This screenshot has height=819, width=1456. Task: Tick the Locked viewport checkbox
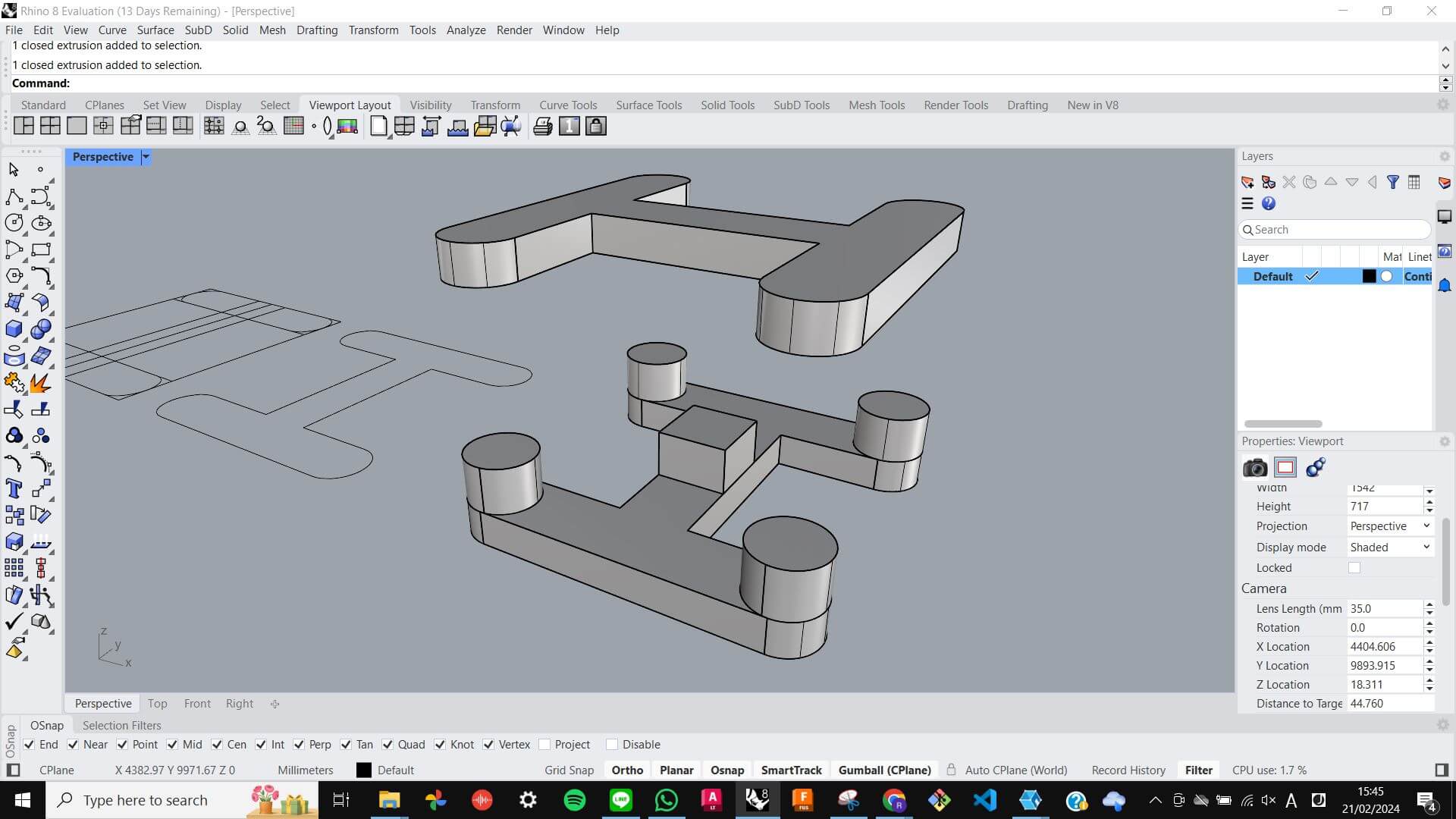click(1354, 568)
